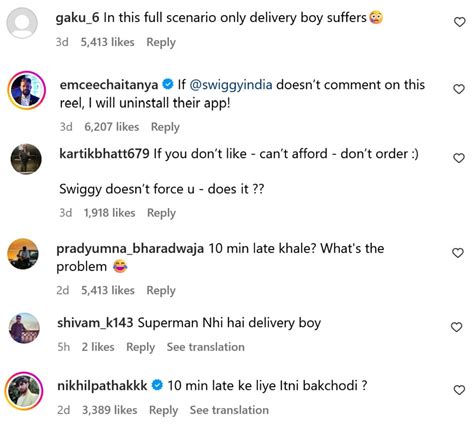Tap heart on emceechaitanya's comment
Image resolution: width=474 pixels, height=434 pixels.
click(459, 89)
